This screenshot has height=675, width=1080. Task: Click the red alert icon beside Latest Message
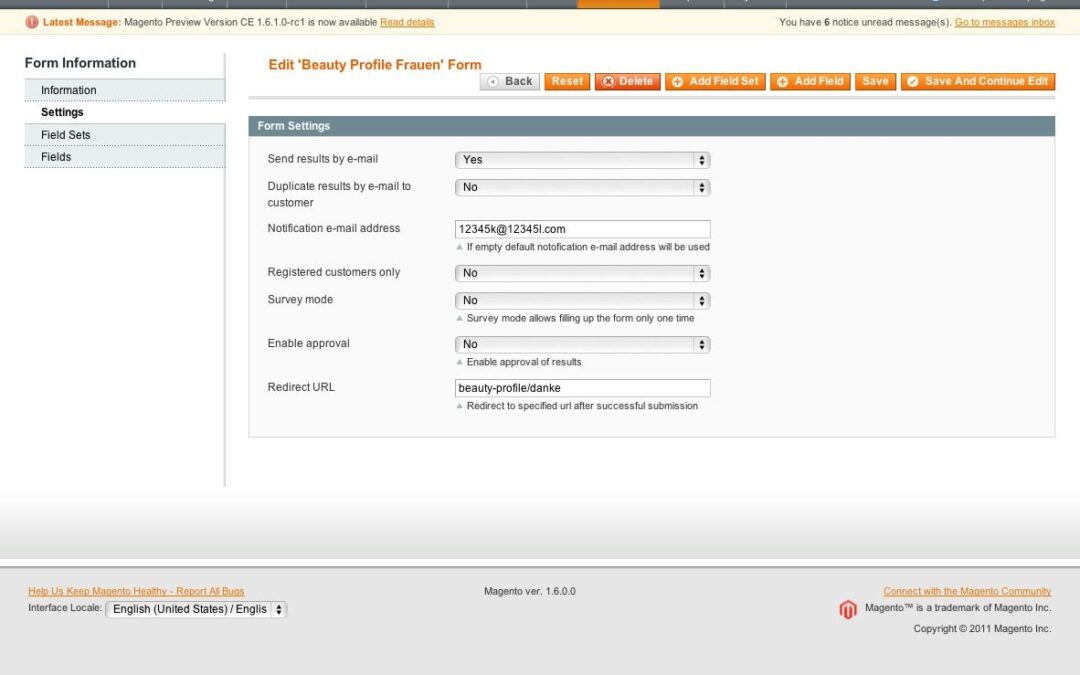pos(32,22)
